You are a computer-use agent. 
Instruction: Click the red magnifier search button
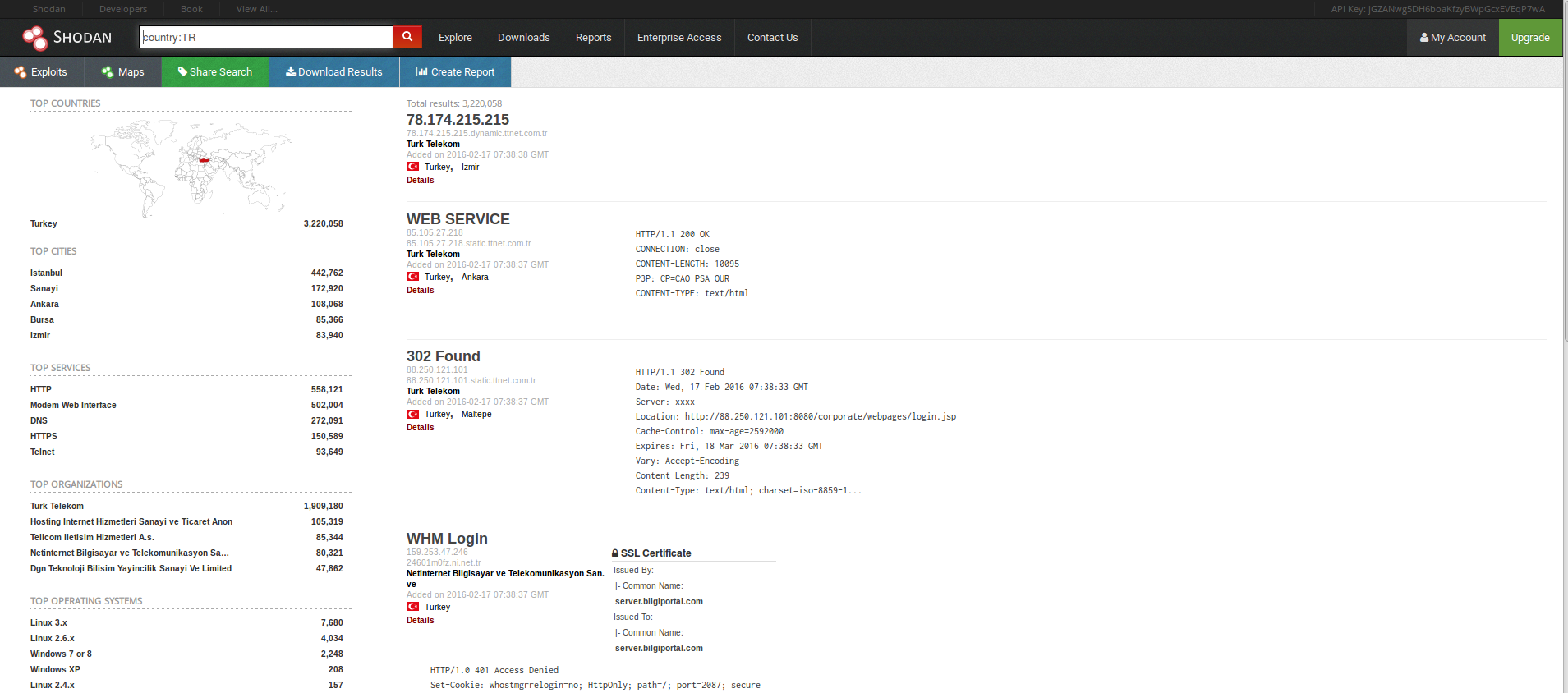point(407,37)
